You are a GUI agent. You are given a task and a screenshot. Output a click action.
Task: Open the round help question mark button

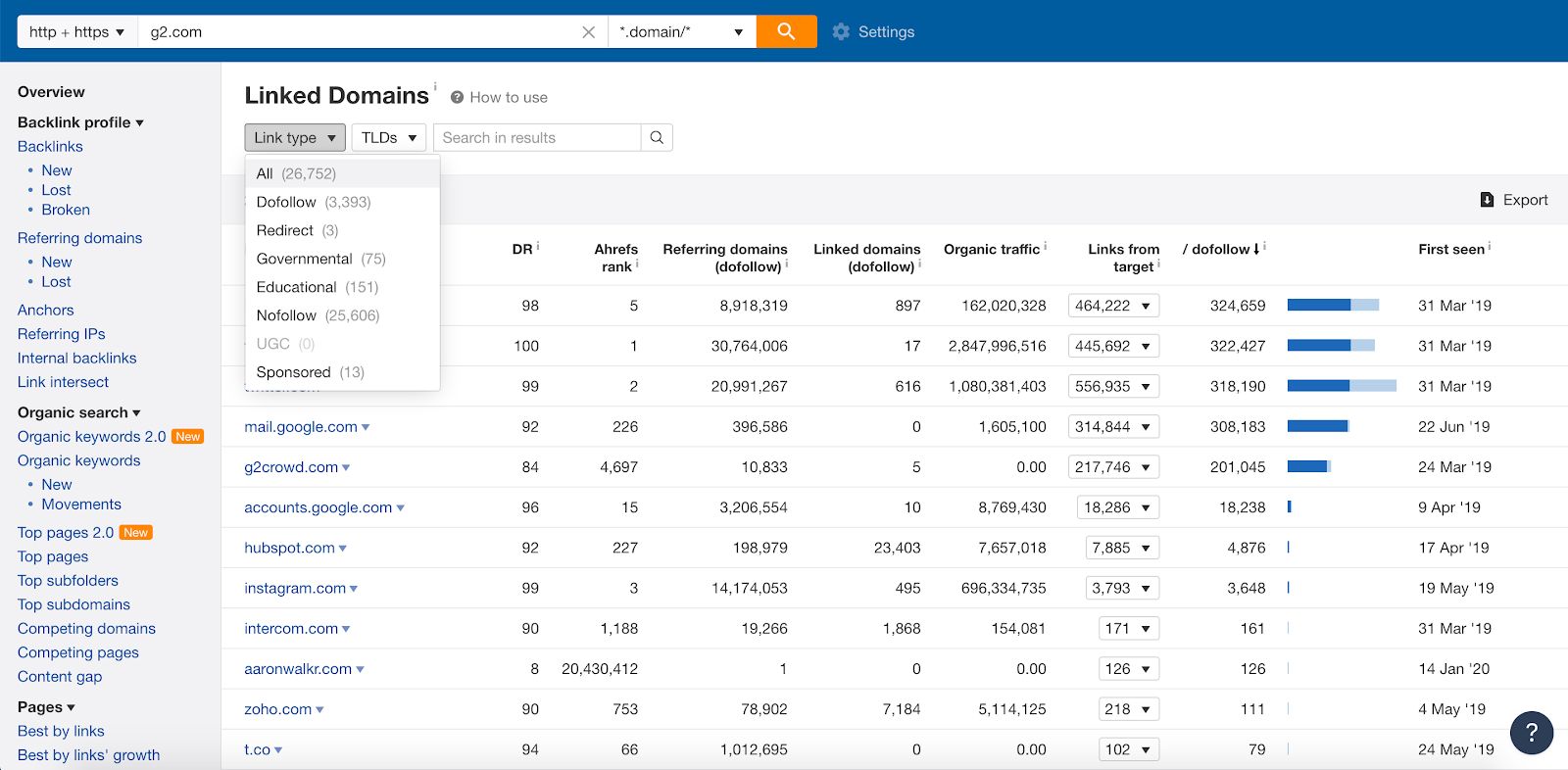click(1531, 733)
